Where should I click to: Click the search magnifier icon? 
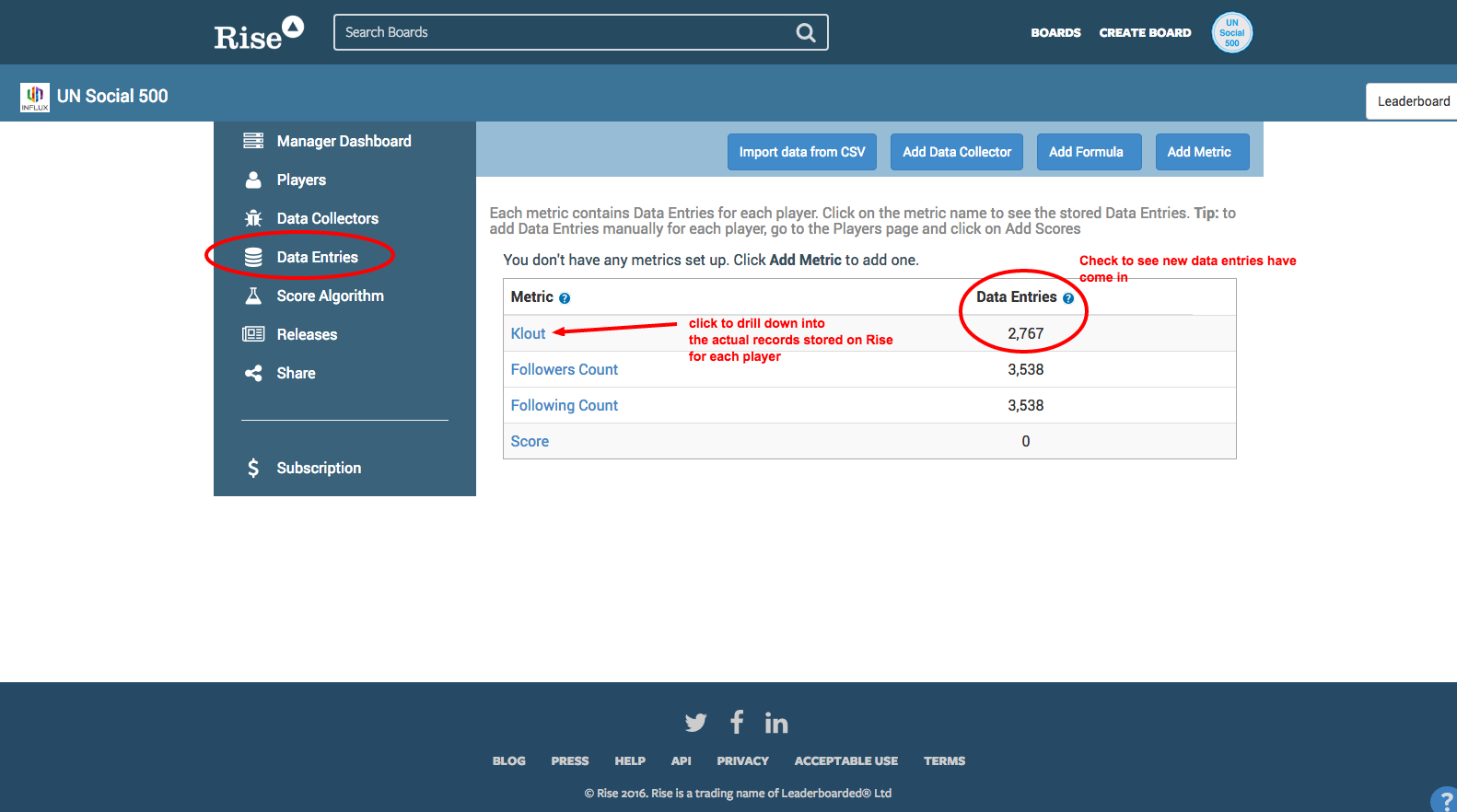coord(806,32)
